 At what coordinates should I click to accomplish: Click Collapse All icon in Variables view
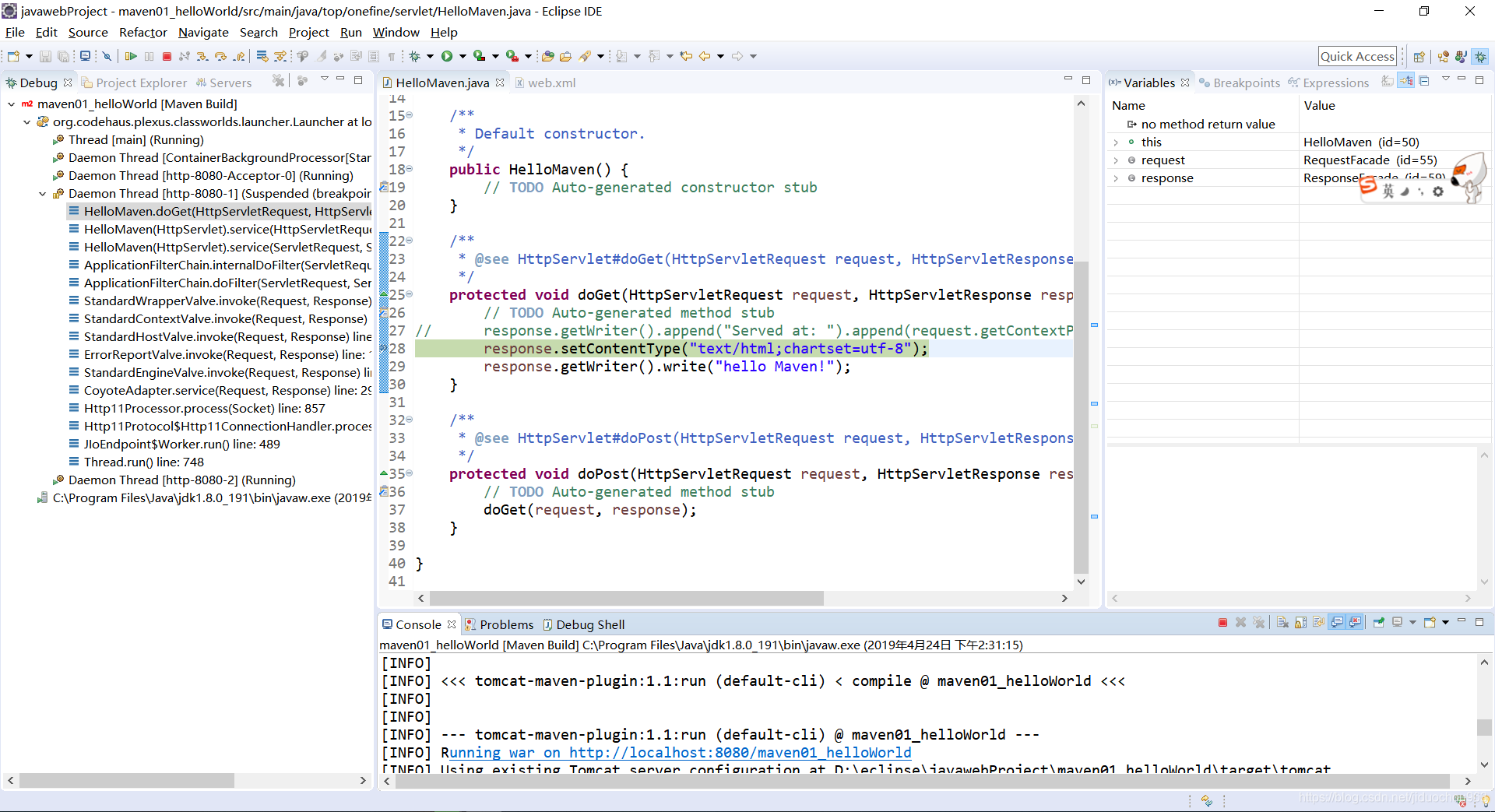click(1424, 81)
